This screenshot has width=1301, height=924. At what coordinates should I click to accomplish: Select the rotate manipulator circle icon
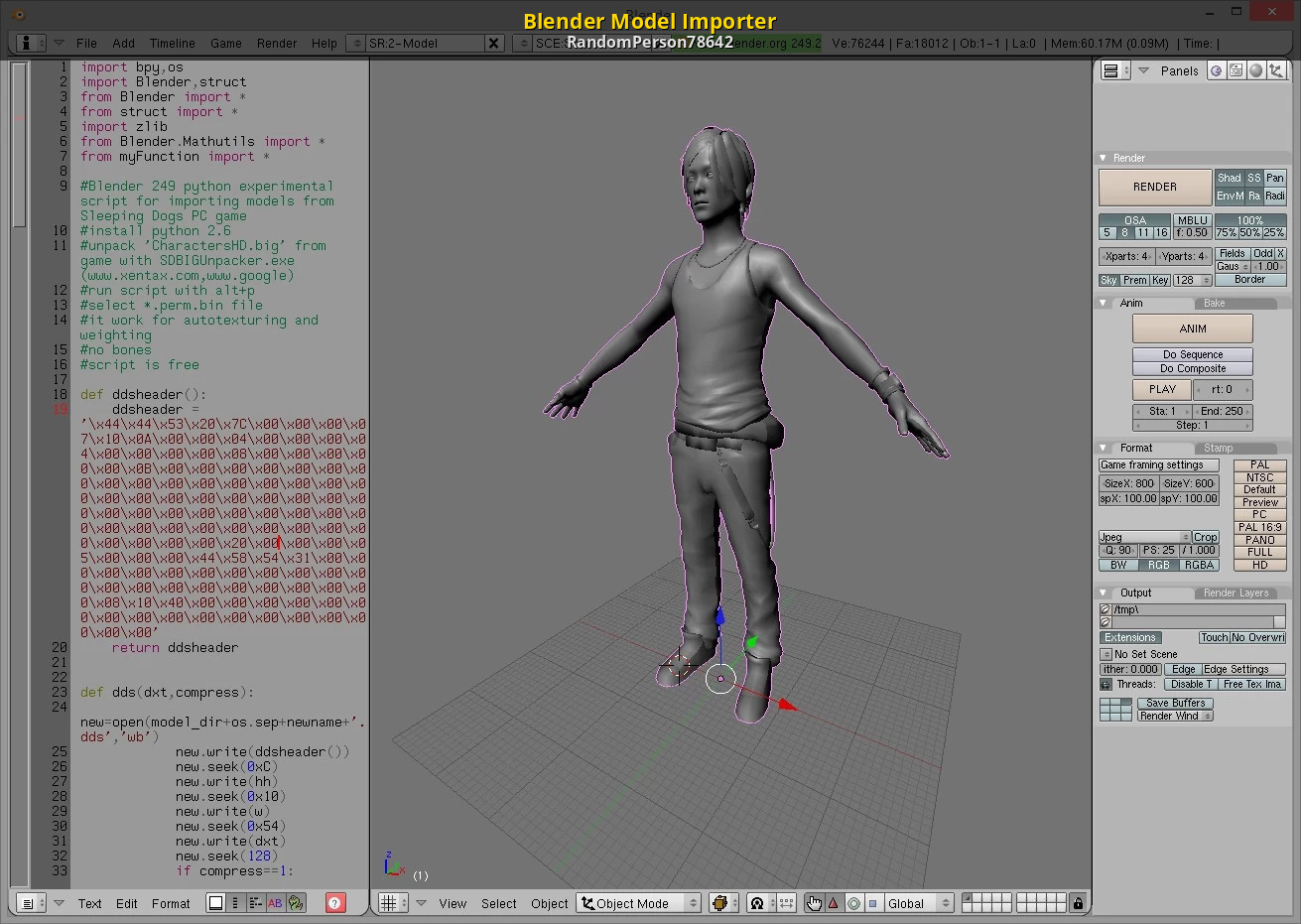pyautogui.click(x=853, y=903)
